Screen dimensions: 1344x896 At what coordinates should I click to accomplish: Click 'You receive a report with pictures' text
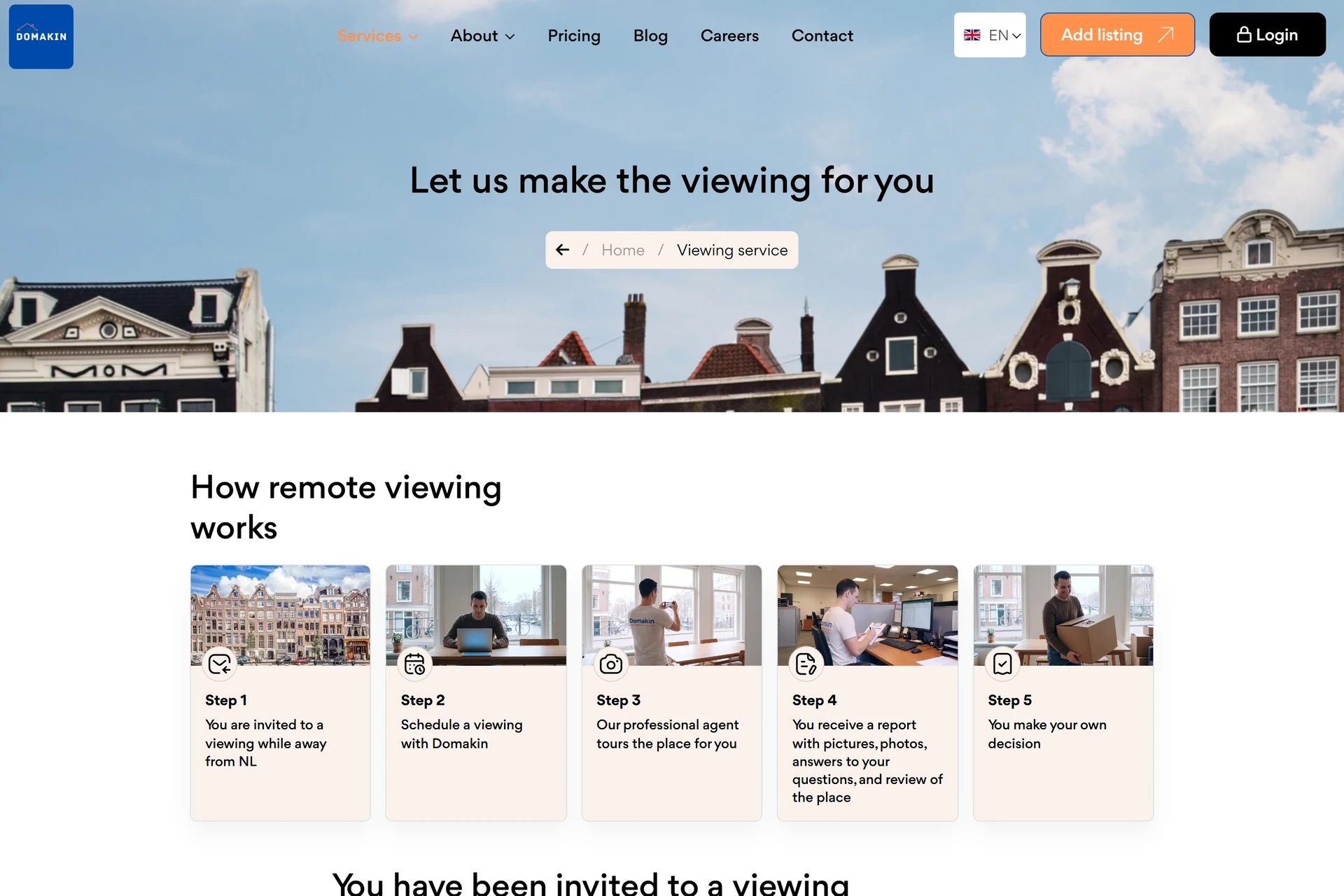coord(867,761)
